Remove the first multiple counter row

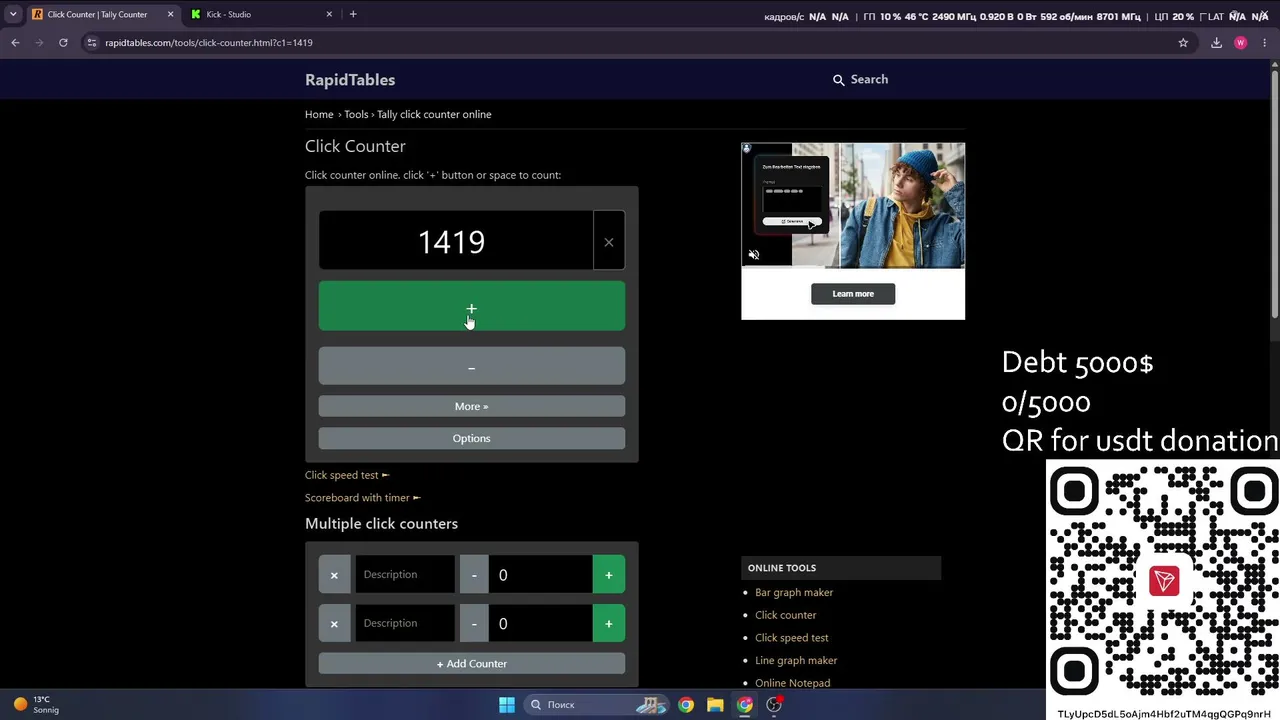click(334, 575)
